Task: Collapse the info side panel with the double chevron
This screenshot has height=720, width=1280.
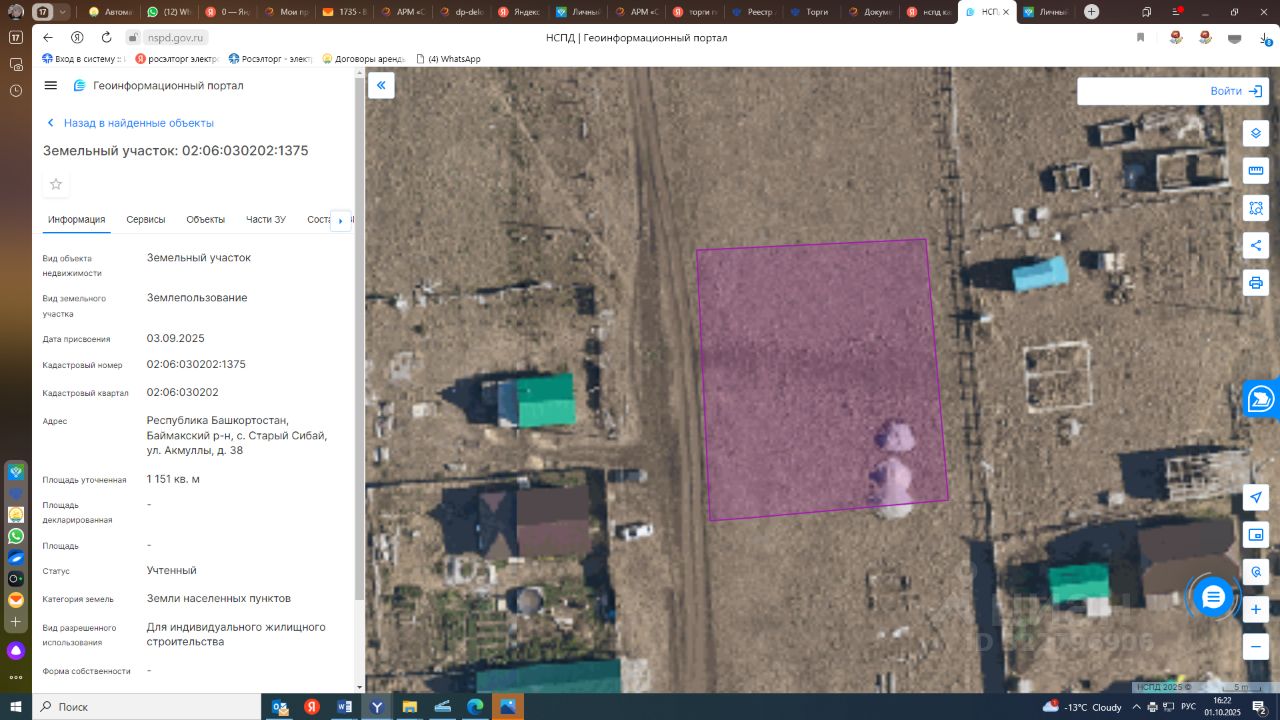Action: point(381,85)
